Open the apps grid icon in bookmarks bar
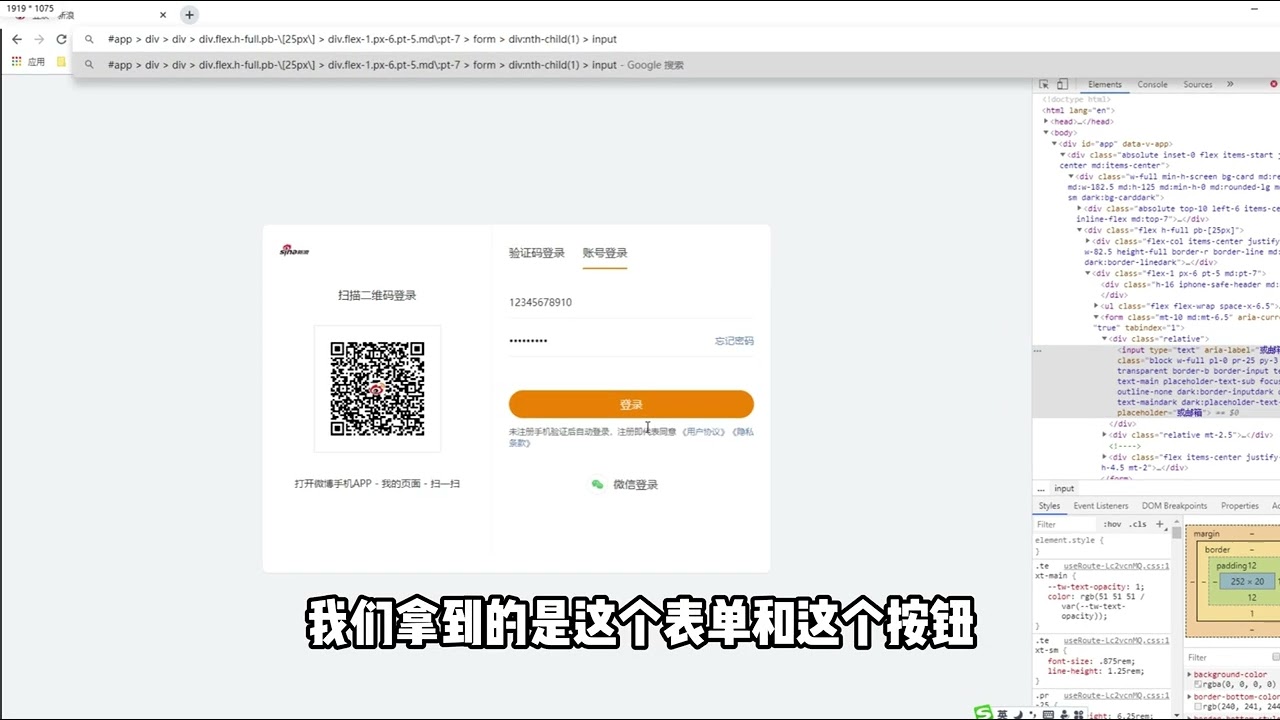The height and width of the screenshot is (720, 1280). coord(16,62)
